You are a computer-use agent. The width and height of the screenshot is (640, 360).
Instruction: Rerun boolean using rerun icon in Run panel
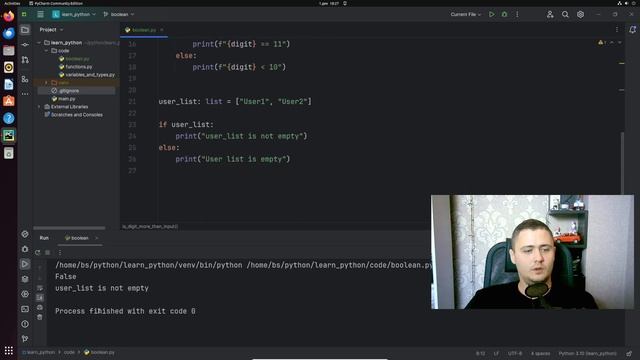click(x=38, y=252)
